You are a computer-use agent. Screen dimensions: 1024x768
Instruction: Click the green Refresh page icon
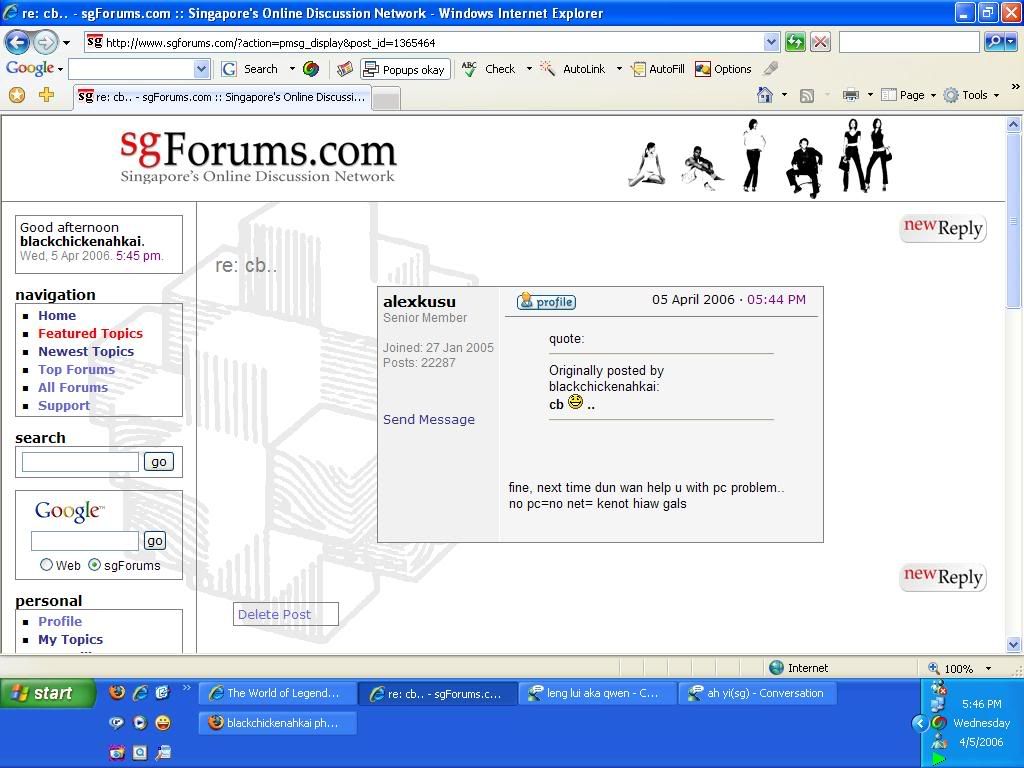pyautogui.click(x=795, y=42)
